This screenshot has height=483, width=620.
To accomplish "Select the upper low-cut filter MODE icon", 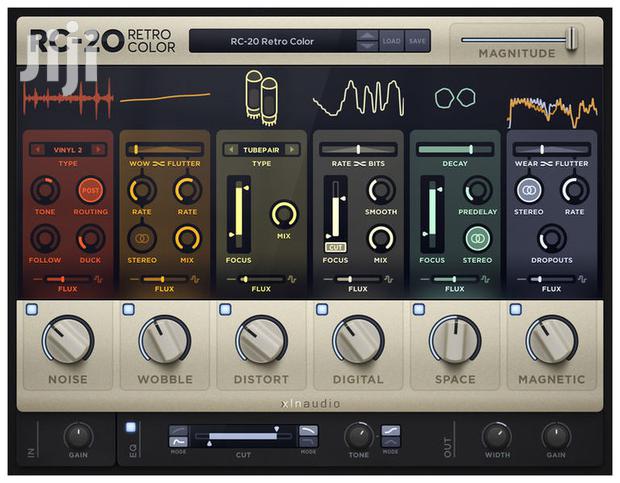I will (178, 430).
